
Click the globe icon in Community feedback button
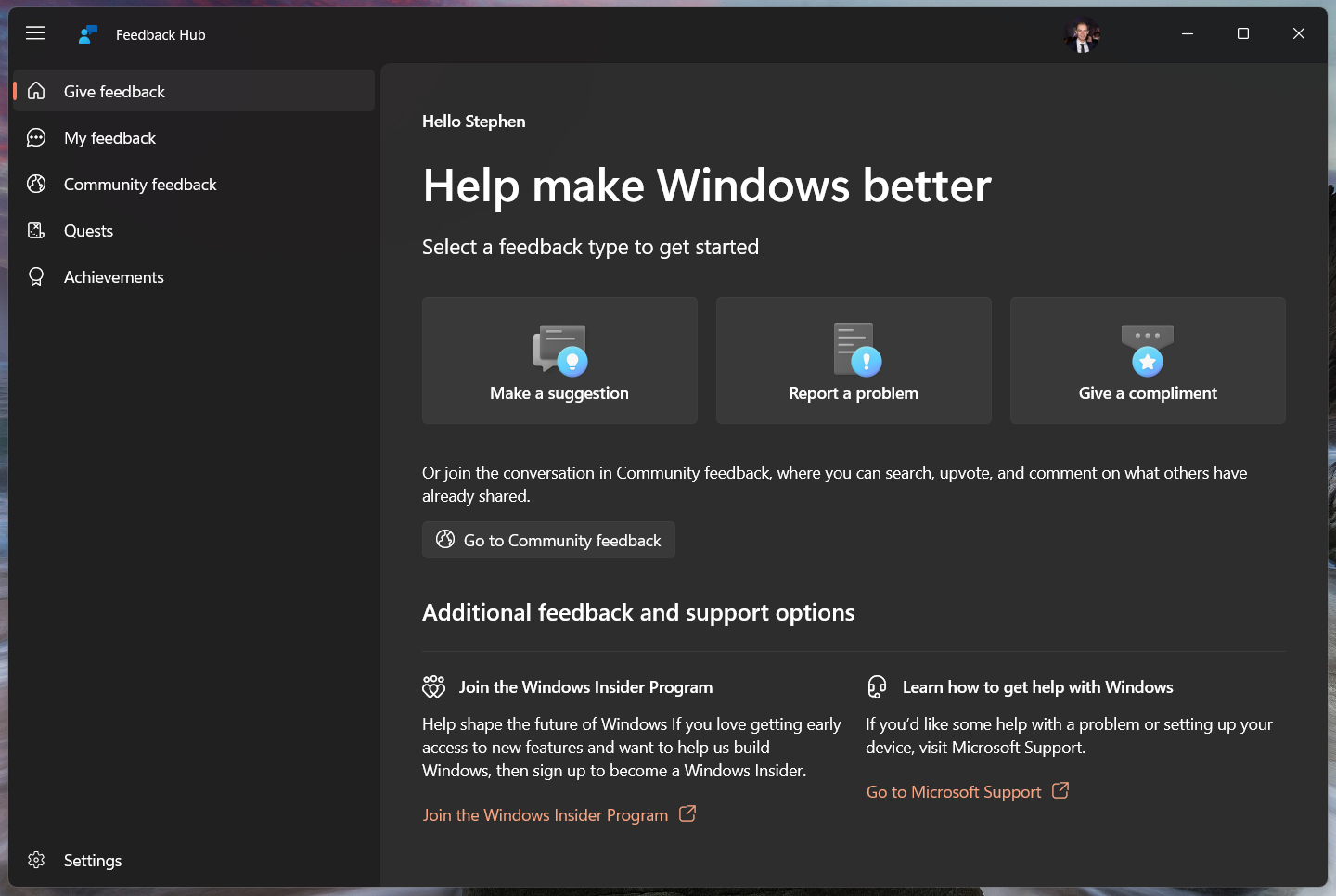click(x=445, y=540)
